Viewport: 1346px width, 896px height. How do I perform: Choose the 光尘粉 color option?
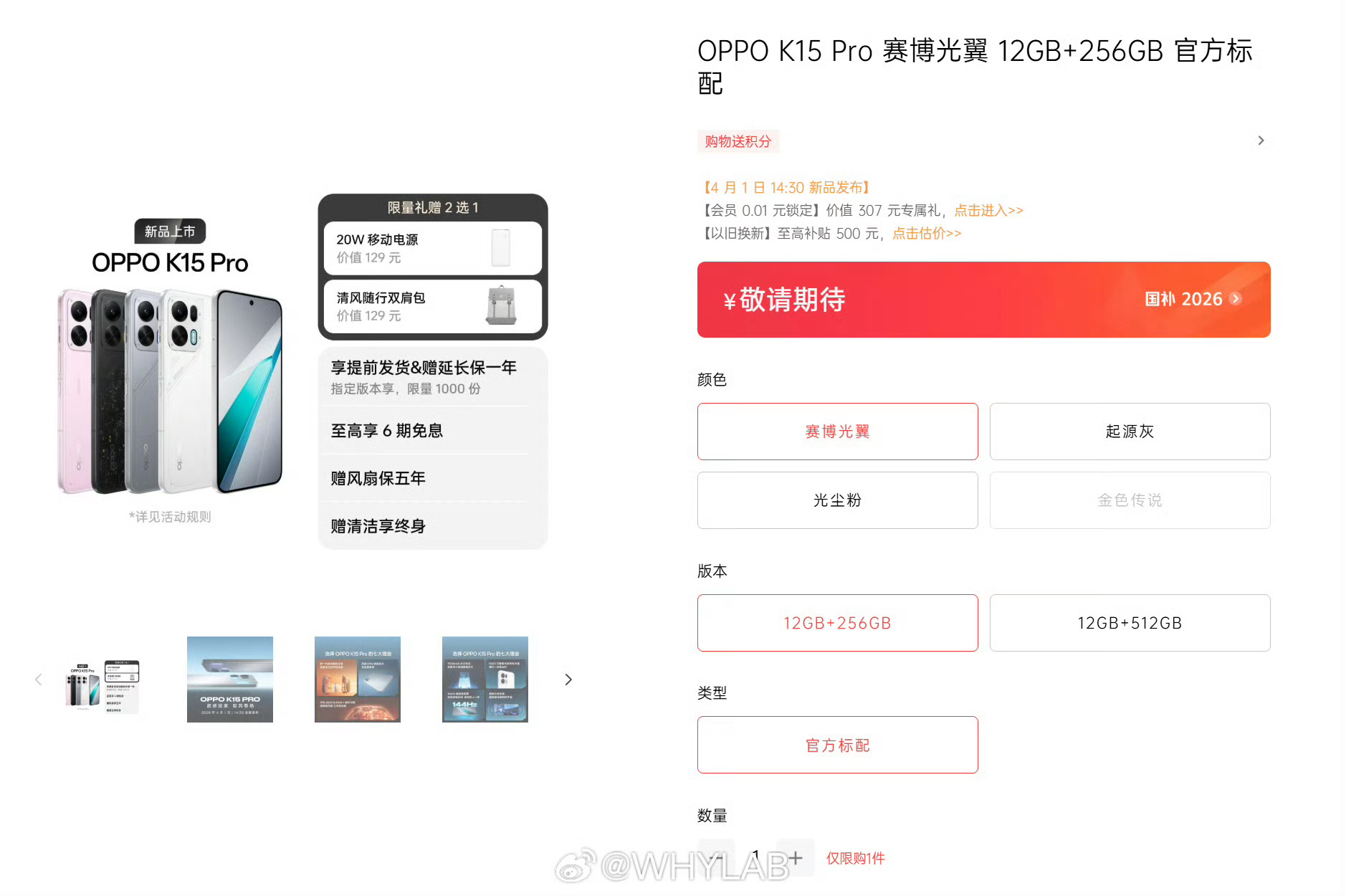point(837,500)
